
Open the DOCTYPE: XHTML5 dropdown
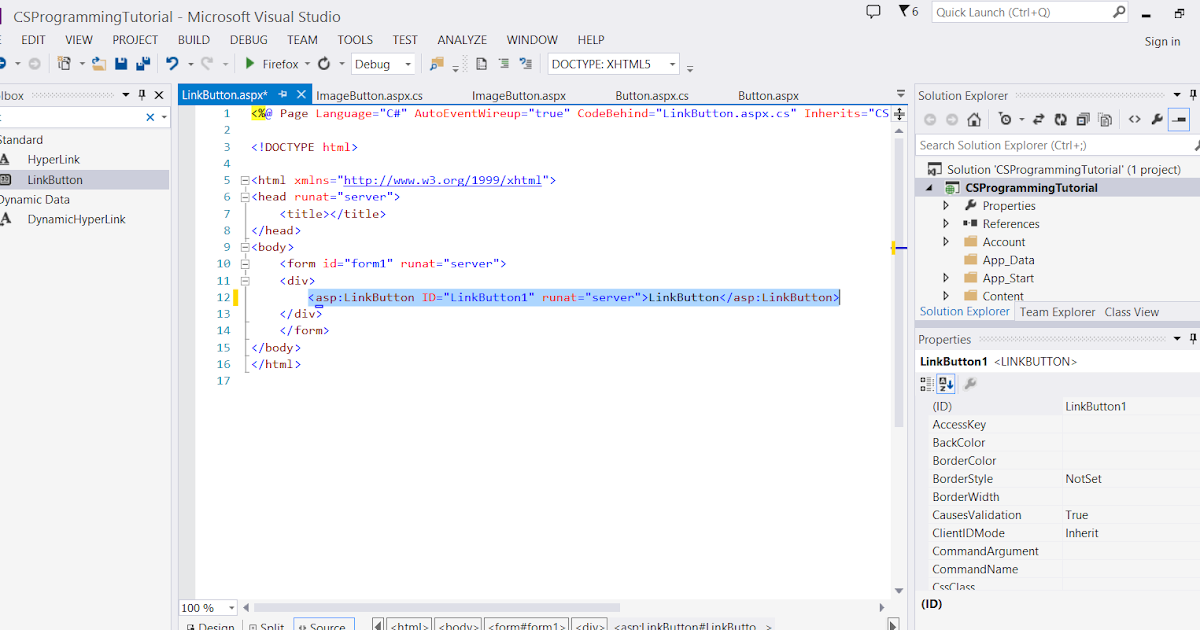[672, 63]
